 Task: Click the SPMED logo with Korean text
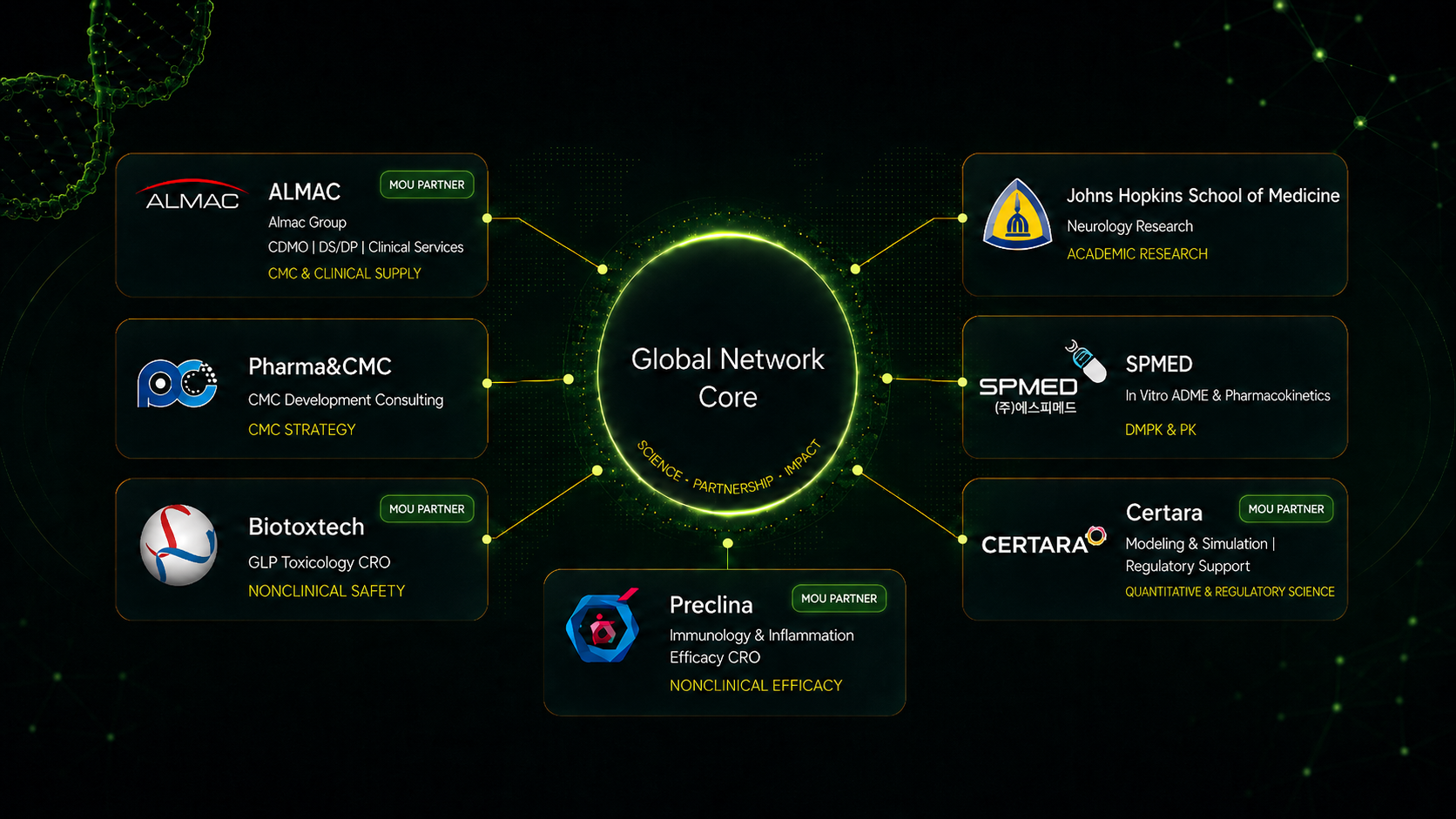(1041, 378)
